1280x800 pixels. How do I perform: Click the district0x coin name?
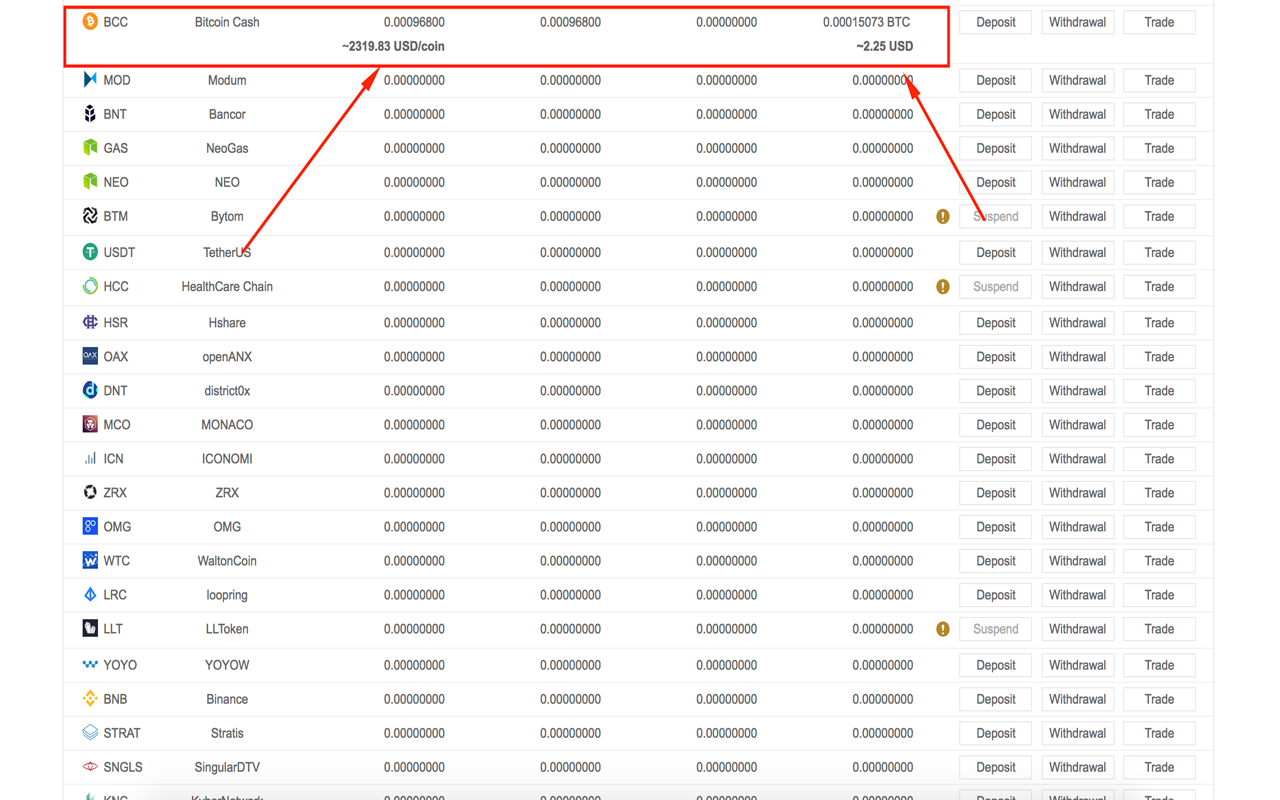click(x=227, y=390)
